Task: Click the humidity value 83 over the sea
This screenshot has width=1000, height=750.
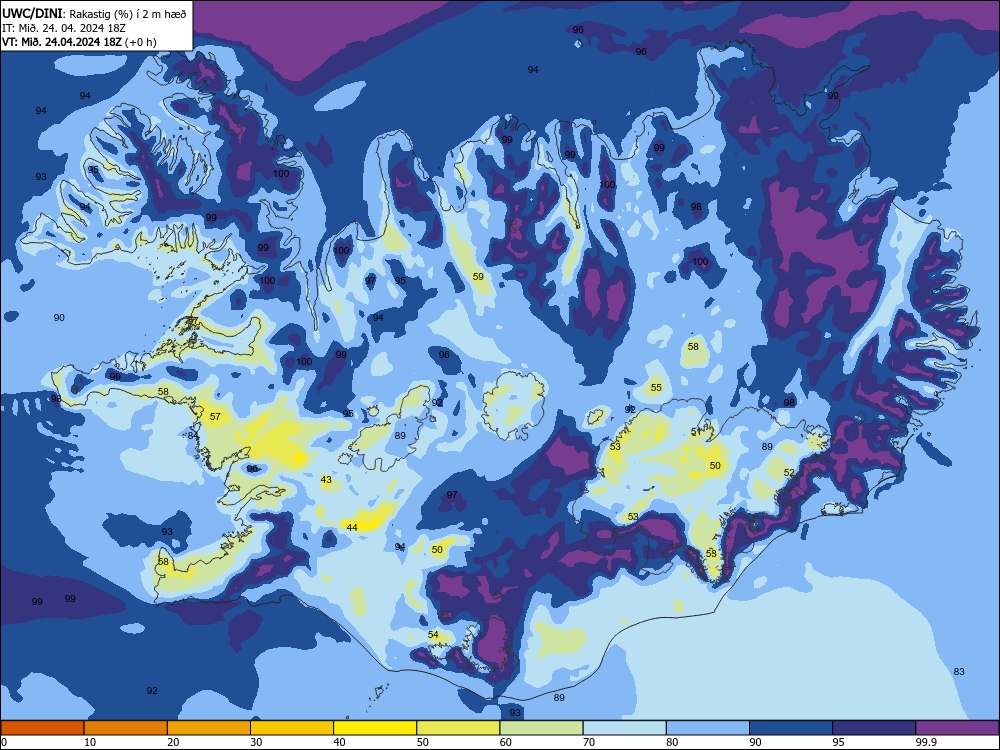Action: pyautogui.click(x=959, y=672)
